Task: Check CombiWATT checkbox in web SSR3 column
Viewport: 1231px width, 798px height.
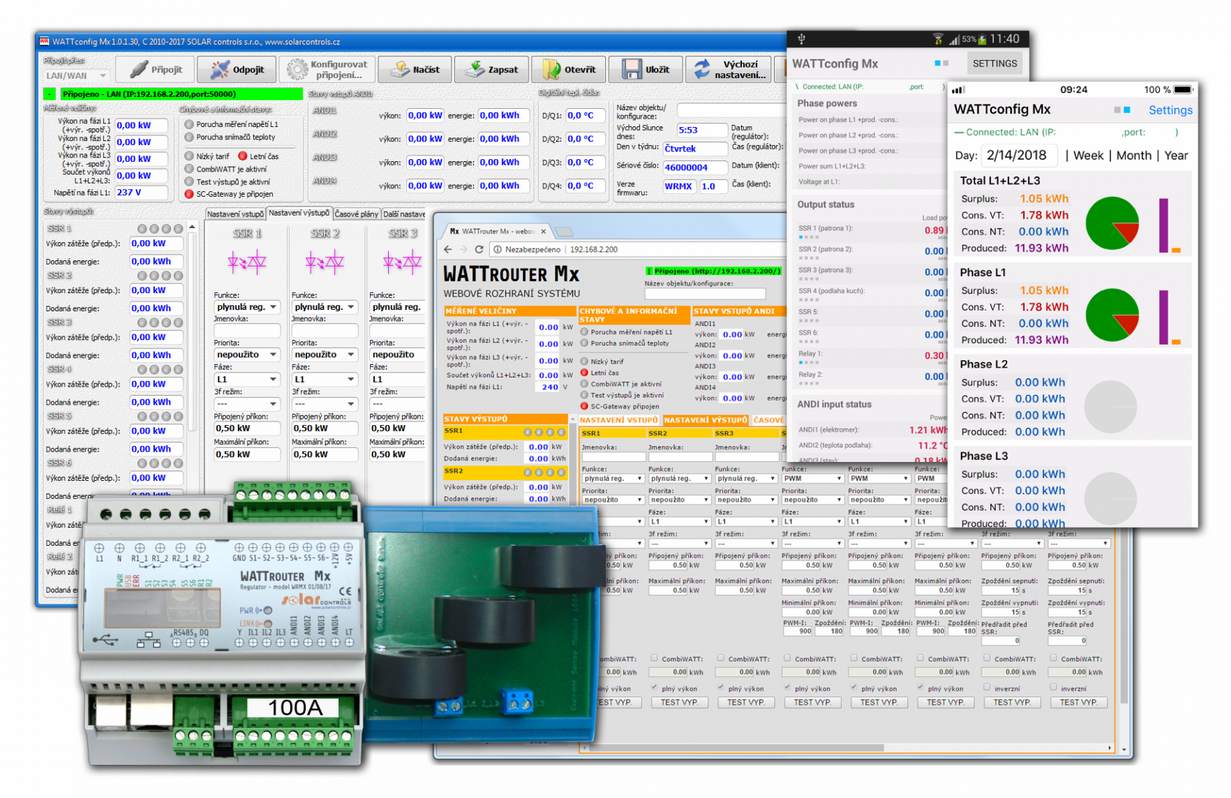Action: click(720, 658)
